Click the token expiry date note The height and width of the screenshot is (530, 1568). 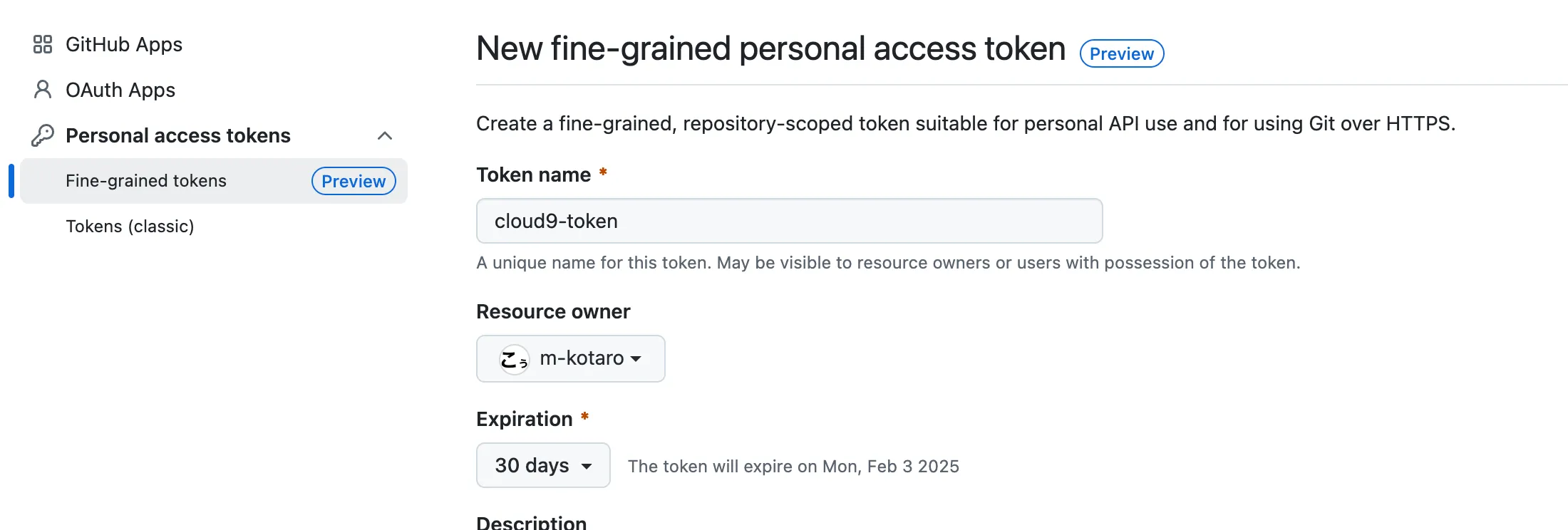click(x=793, y=467)
